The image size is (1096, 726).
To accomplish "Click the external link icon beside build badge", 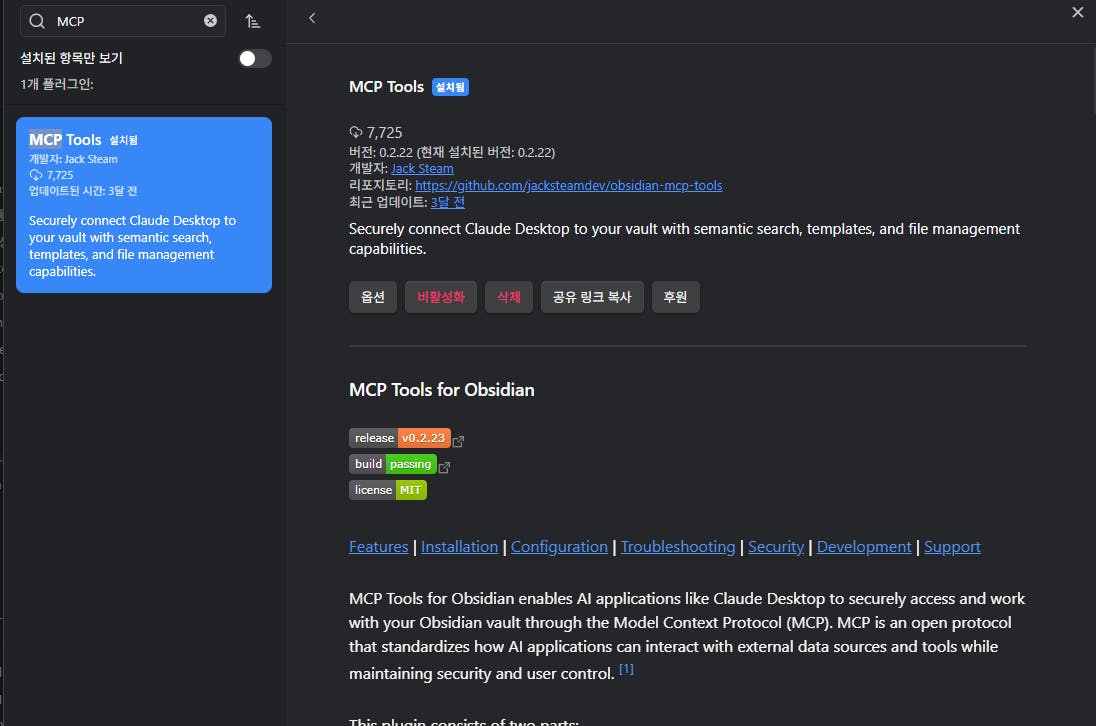I will point(445,467).
